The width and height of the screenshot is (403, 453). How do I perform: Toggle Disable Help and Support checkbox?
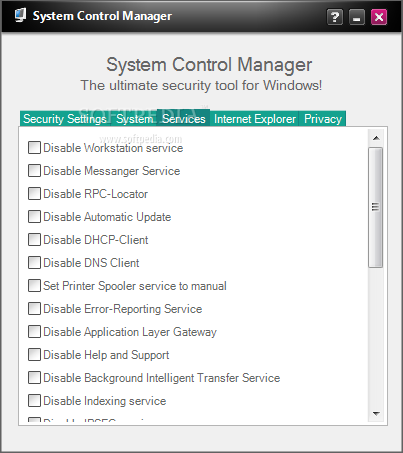[x=34, y=354]
